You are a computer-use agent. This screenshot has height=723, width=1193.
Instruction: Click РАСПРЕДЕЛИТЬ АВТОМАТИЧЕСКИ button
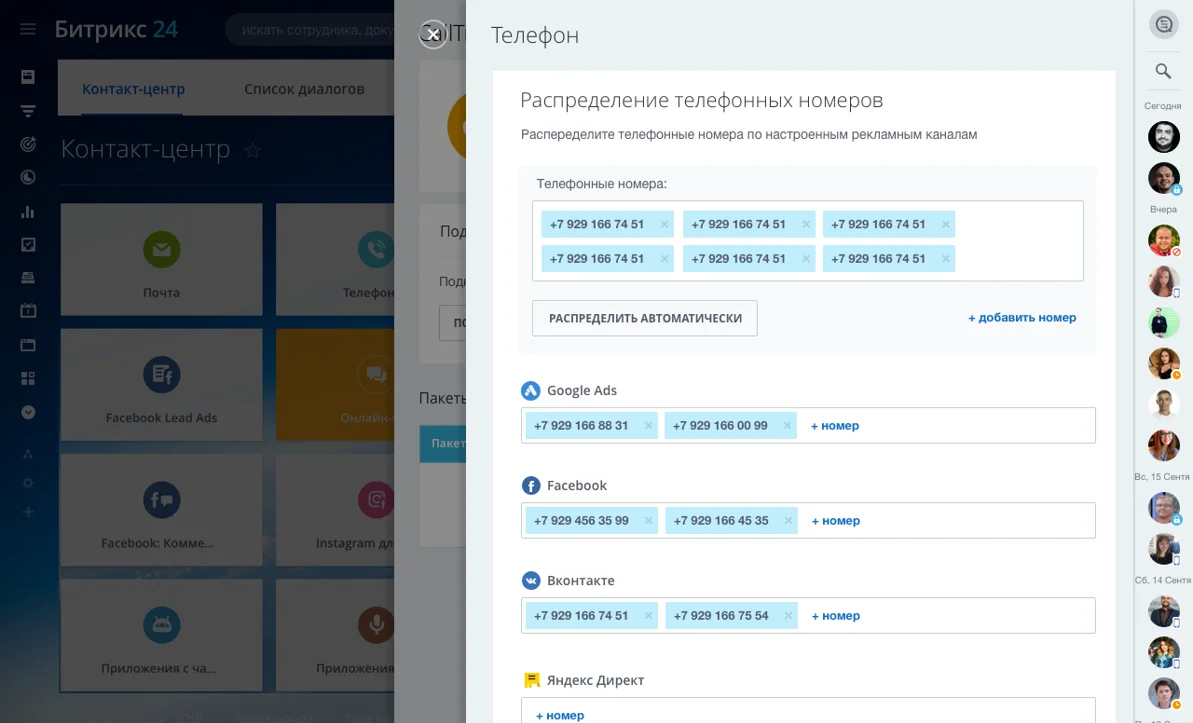644,317
